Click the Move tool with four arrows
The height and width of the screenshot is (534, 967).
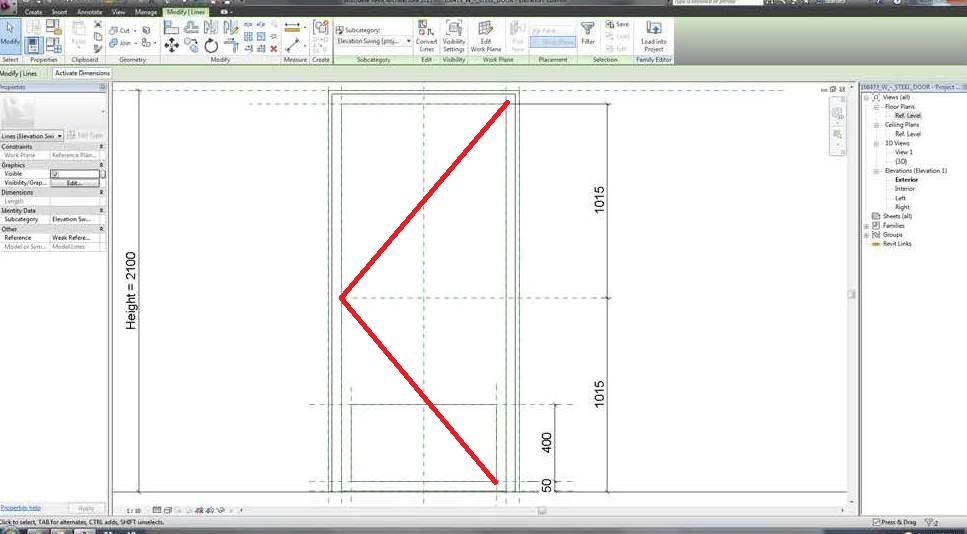[172, 45]
